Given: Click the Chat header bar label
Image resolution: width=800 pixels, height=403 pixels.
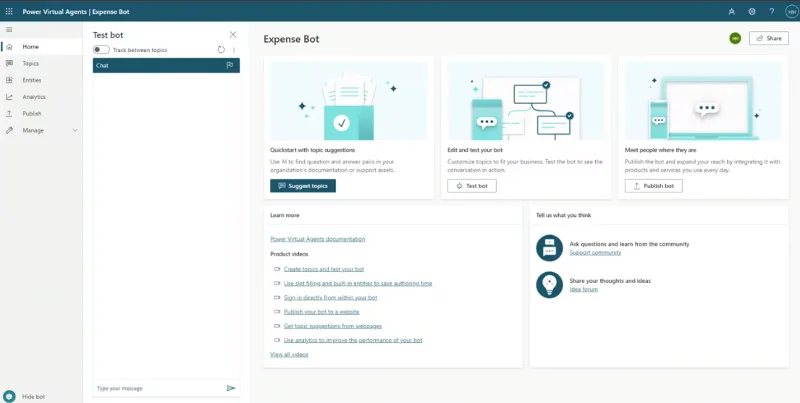Looking at the screenshot, I should 102,65.
